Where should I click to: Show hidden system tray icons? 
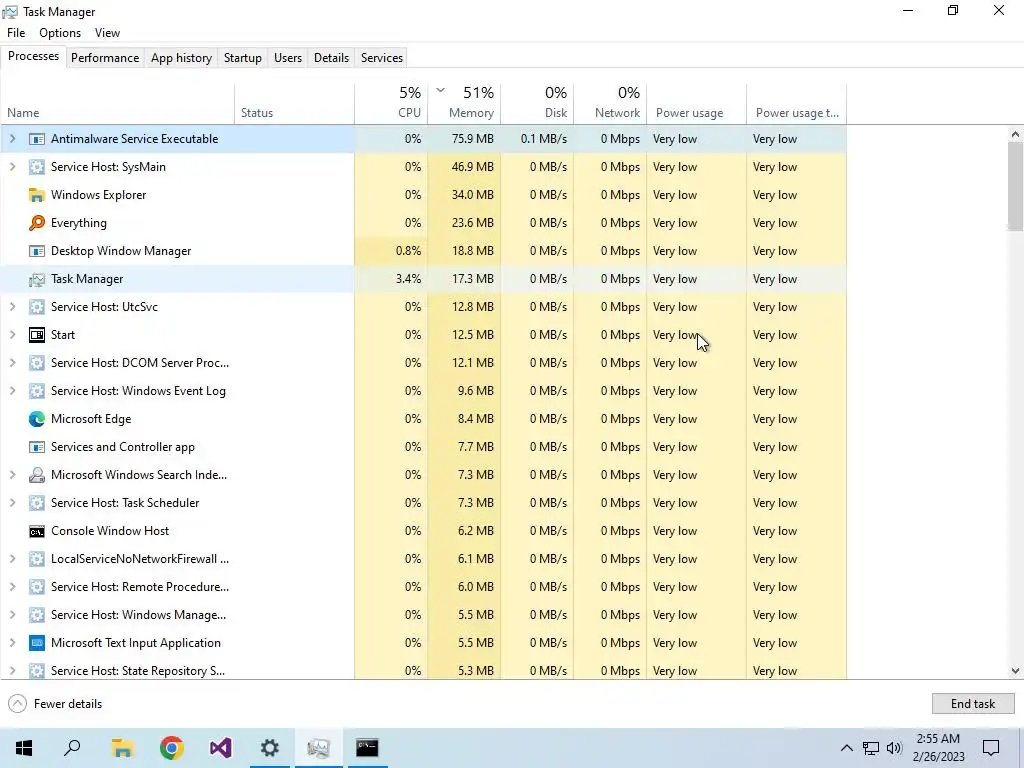pos(846,748)
